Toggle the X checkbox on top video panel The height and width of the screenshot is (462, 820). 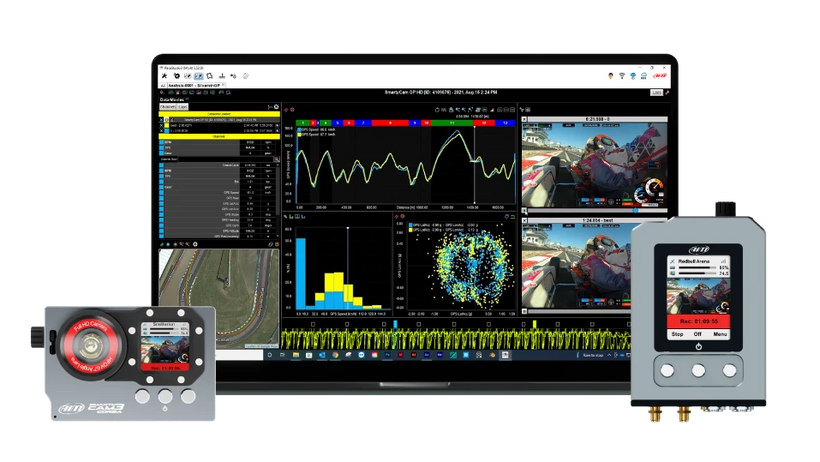pyautogui.click(x=524, y=119)
